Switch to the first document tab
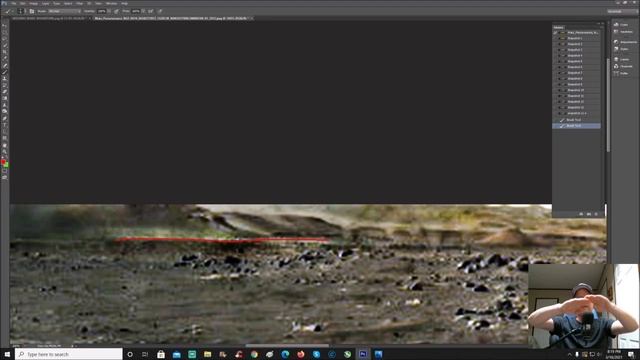 tap(49, 18)
